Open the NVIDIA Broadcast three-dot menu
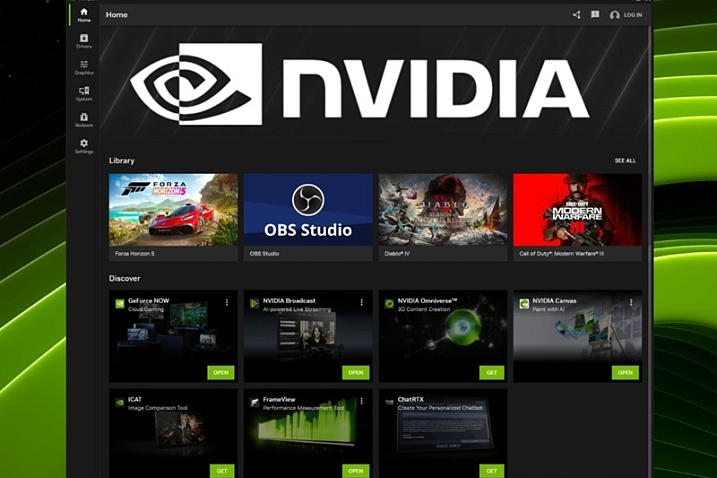The width and height of the screenshot is (717, 478). click(x=362, y=302)
